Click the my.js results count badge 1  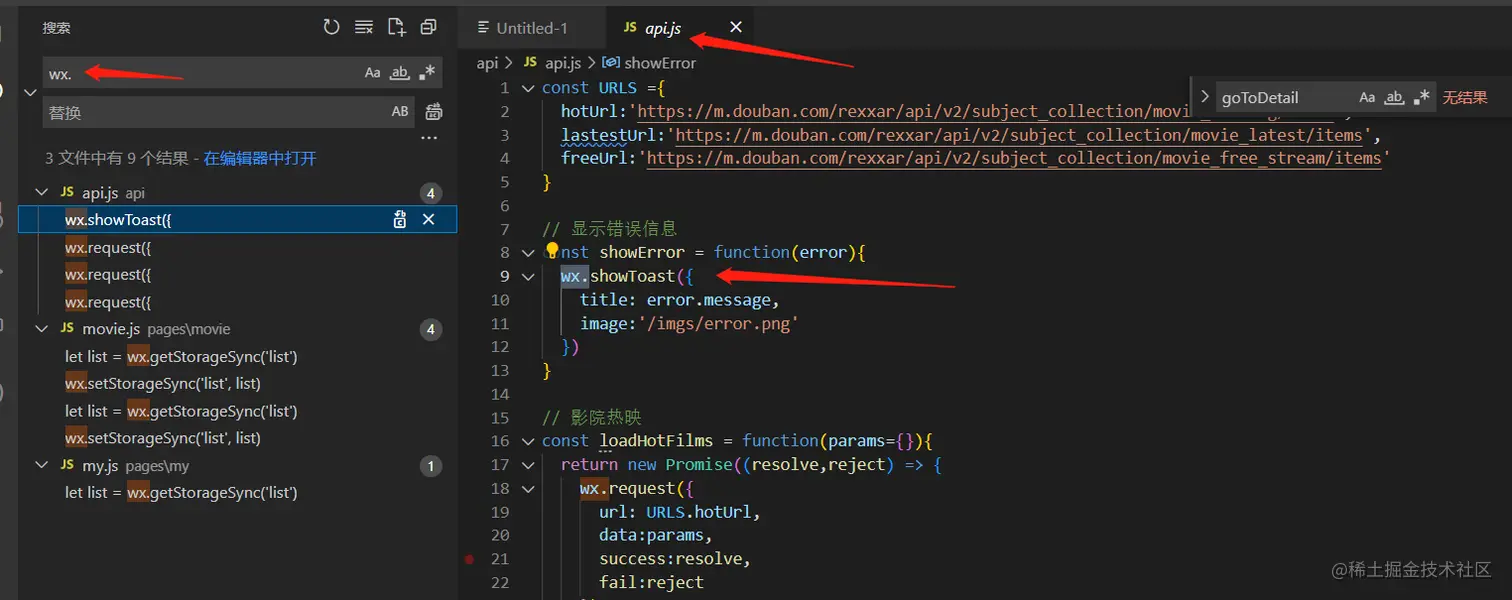431,466
